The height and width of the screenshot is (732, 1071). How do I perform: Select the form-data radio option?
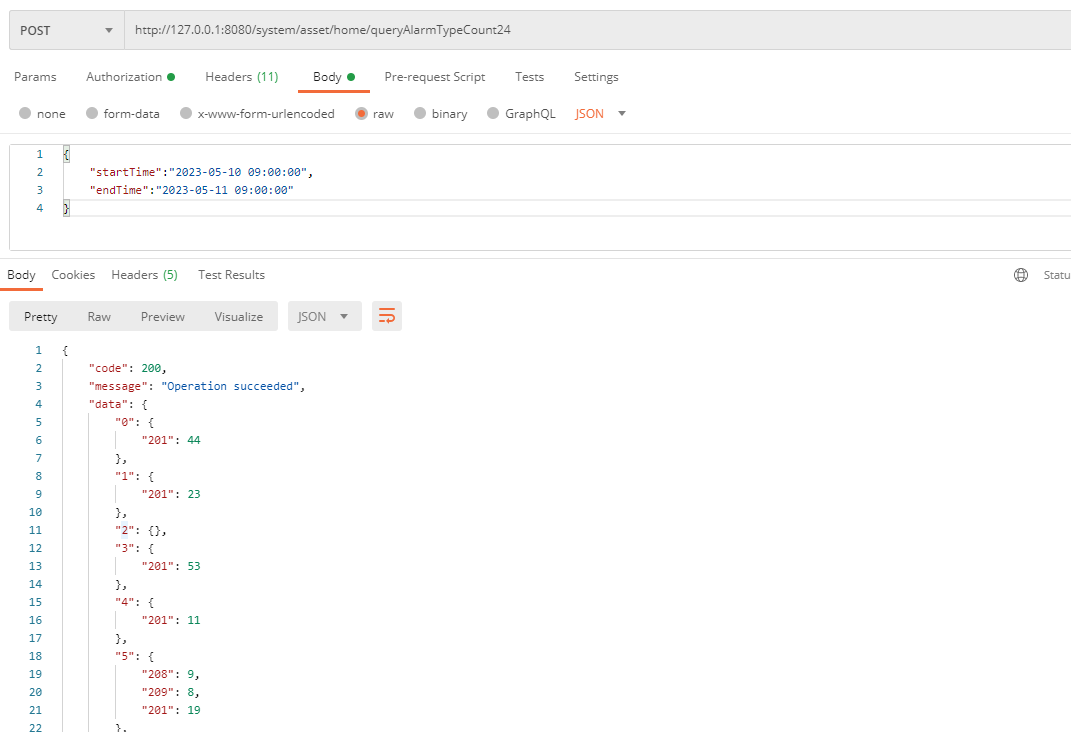pyautogui.click(x=92, y=114)
